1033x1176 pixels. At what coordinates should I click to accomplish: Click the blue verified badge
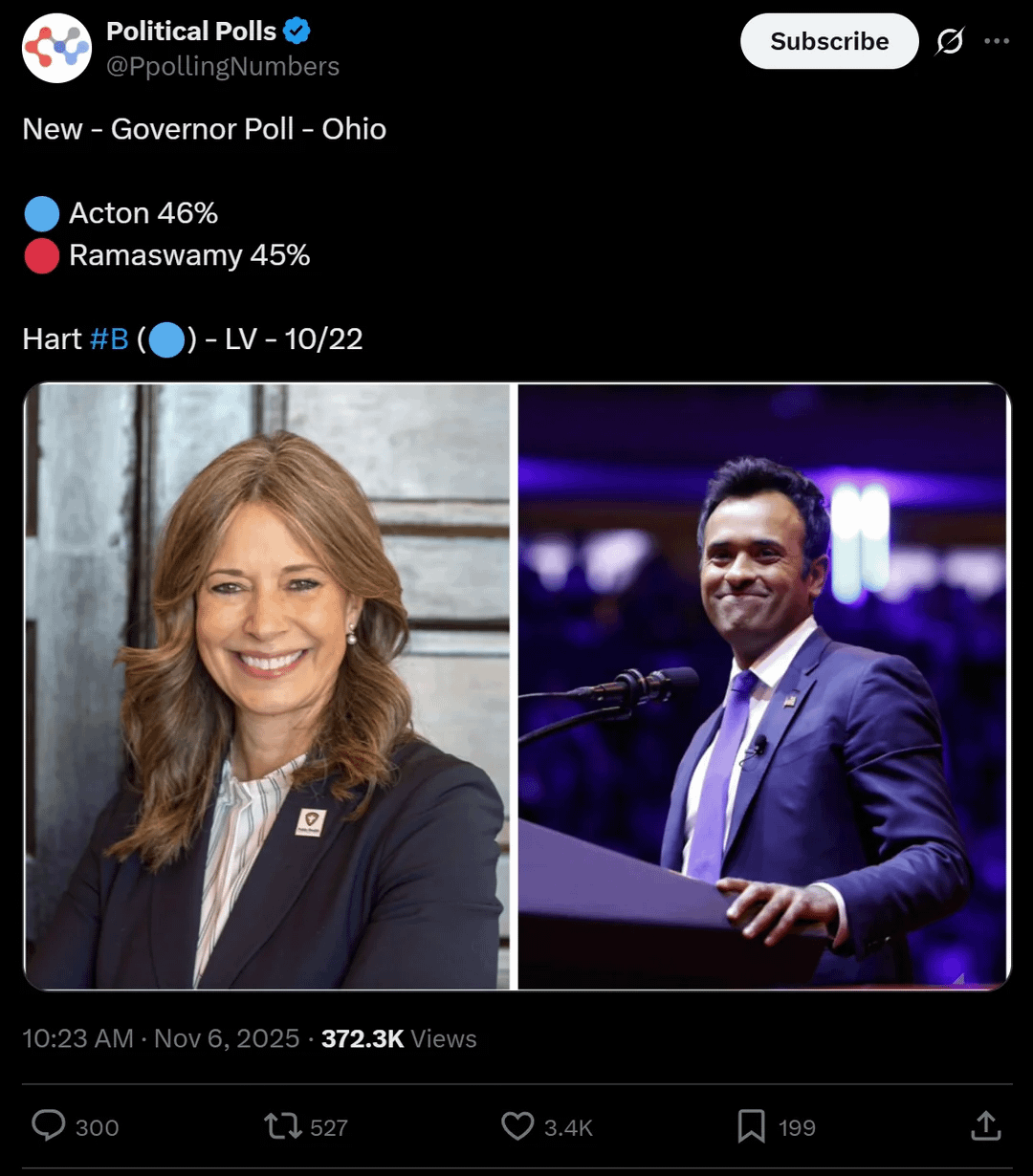click(297, 32)
